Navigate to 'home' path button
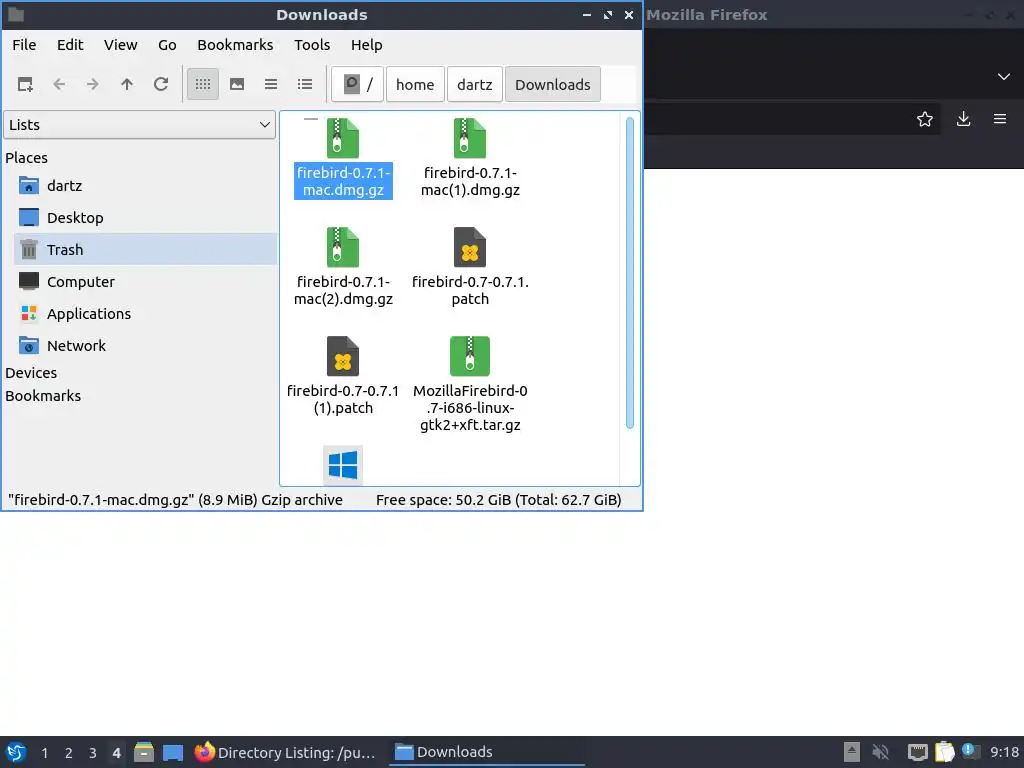This screenshot has height=768, width=1024. point(415,84)
